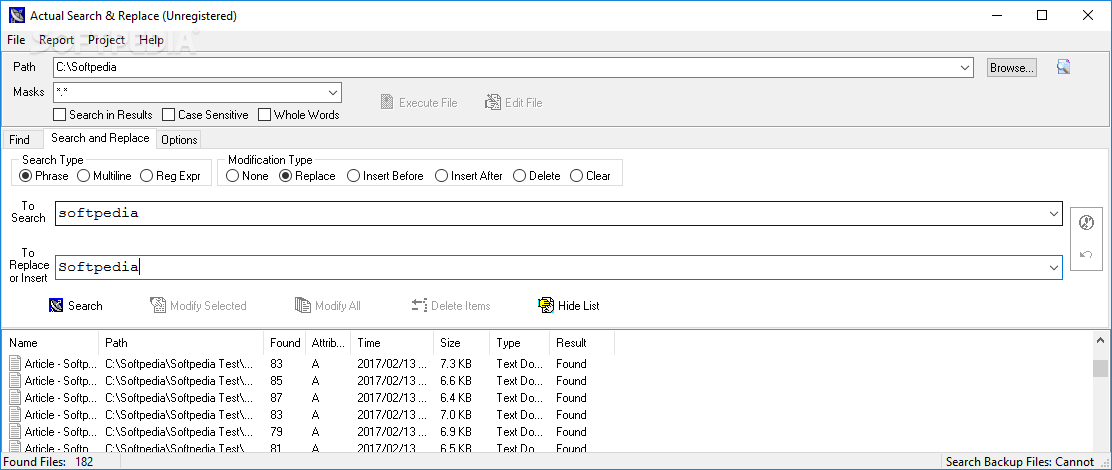Image resolution: width=1112 pixels, height=470 pixels.
Task: Open the Project menu
Action: click(106, 40)
